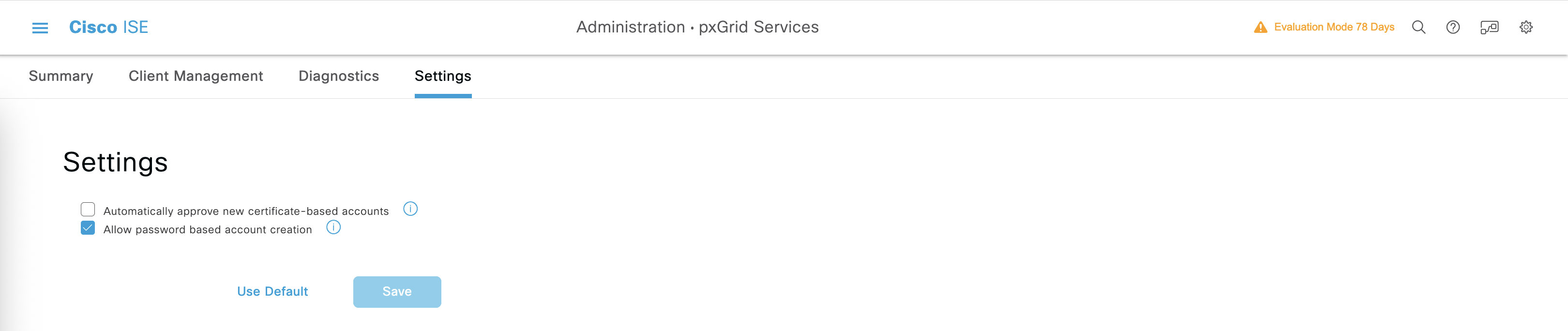Open the help question mark icon

coord(1452,28)
